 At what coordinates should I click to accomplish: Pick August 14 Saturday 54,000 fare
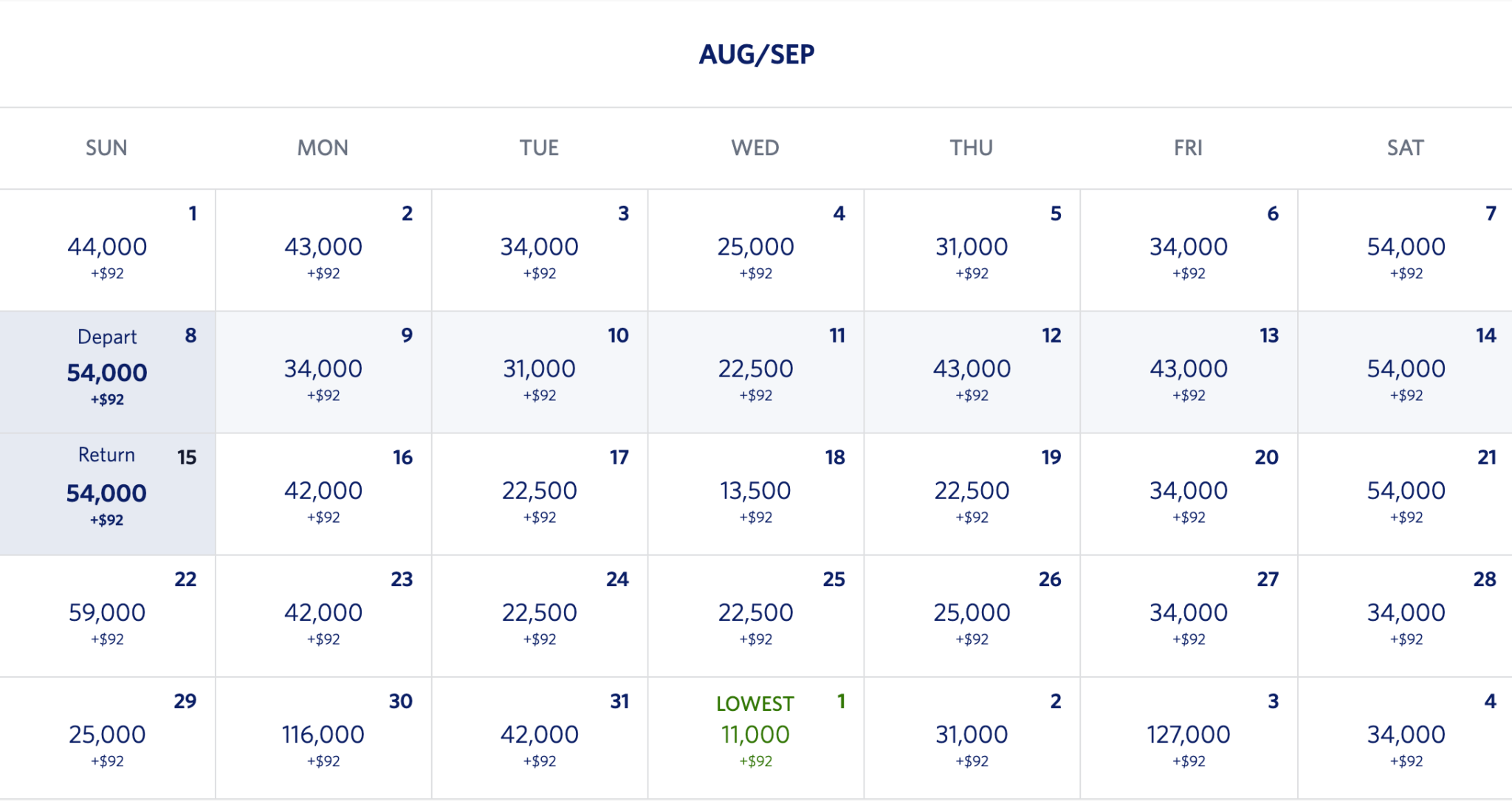tap(1405, 370)
